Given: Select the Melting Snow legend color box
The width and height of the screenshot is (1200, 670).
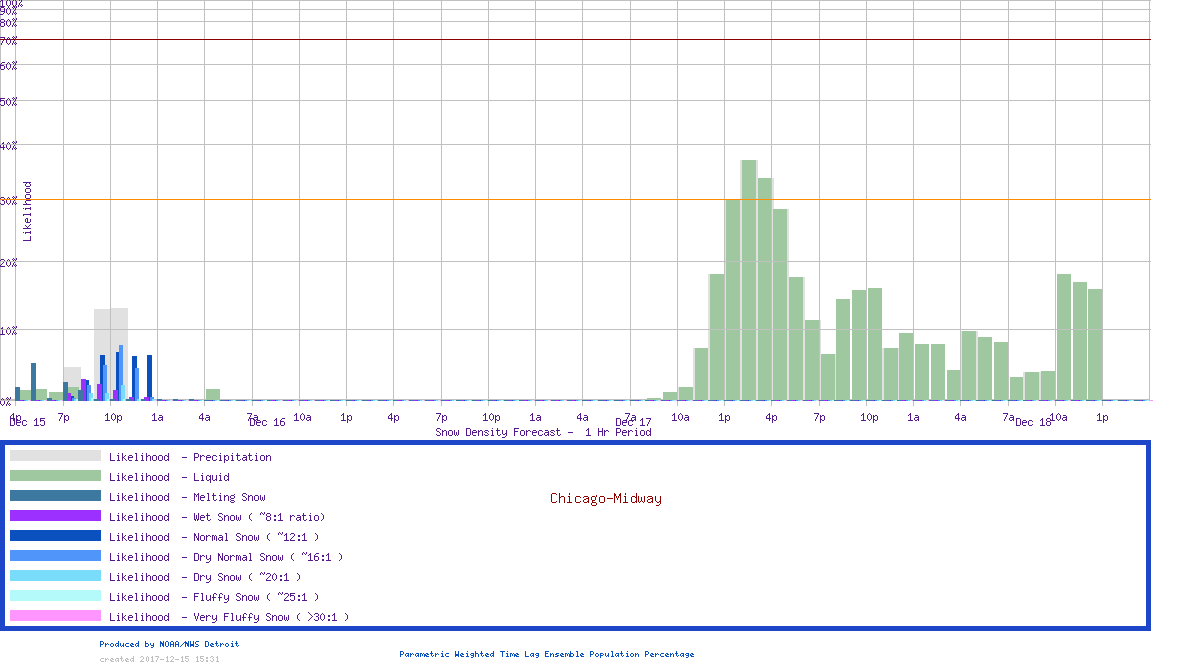Looking at the screenshot, I should (x=55, y=497).
